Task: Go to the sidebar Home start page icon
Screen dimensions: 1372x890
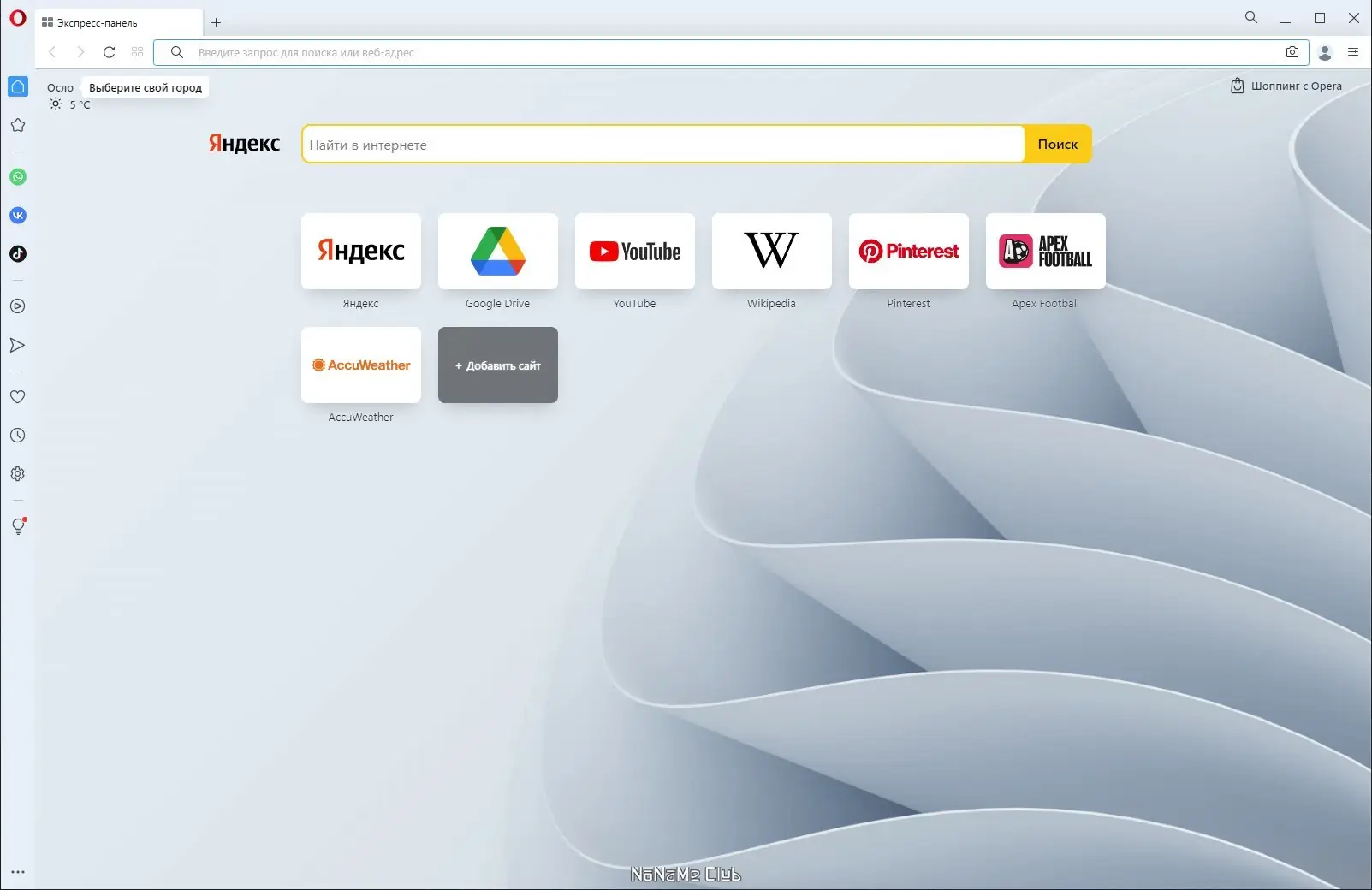Action: tap(18, 86)
